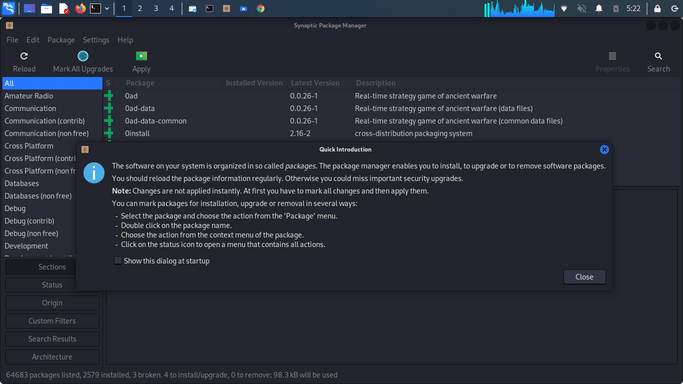Click the network status tray icon
The image size is (683, 384).
point(564,8)
